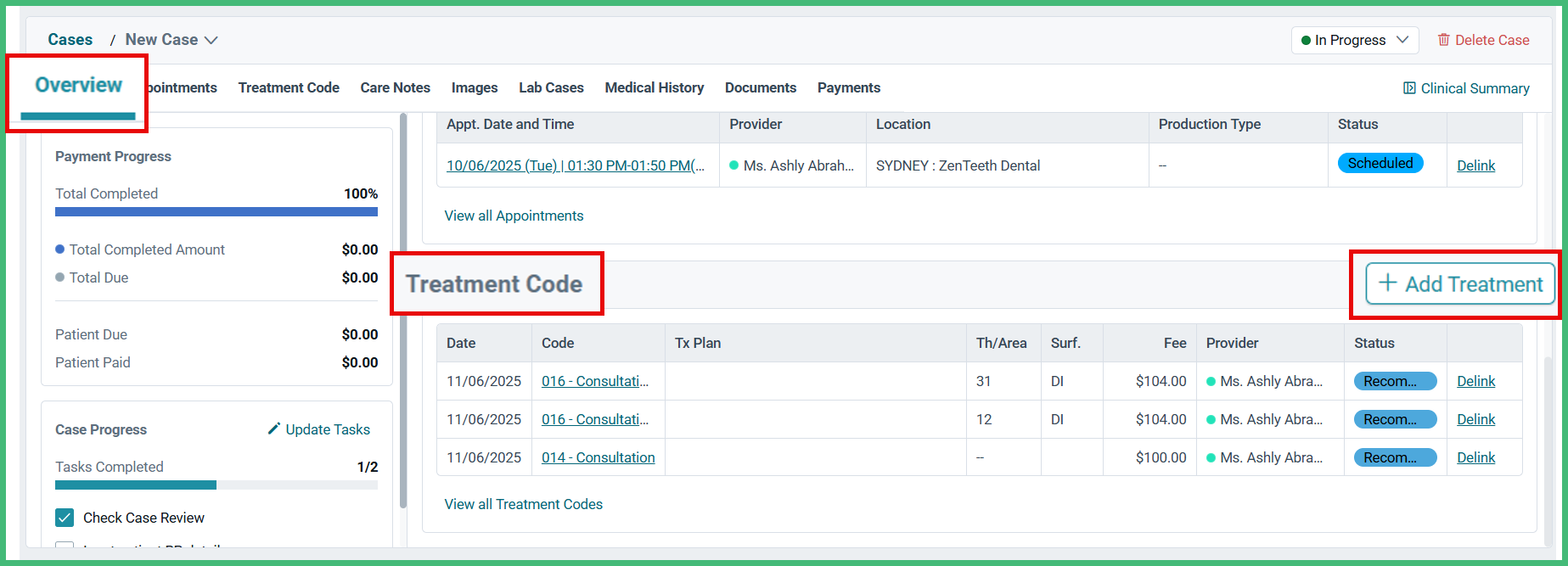The image size is (1568, 566).
Task: Switch to the Payments tab
Action: 849,87
